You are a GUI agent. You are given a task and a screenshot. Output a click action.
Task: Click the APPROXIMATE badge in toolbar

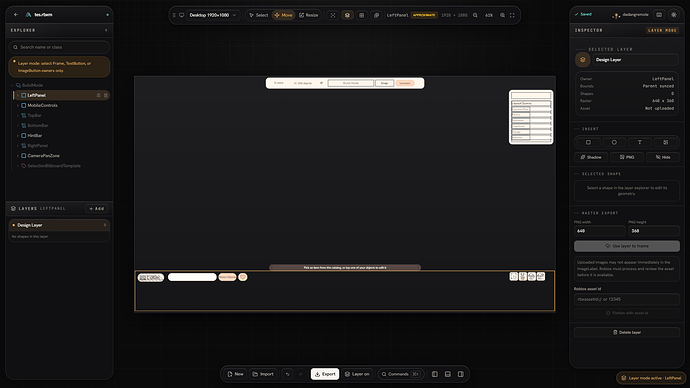click(424, 15)
